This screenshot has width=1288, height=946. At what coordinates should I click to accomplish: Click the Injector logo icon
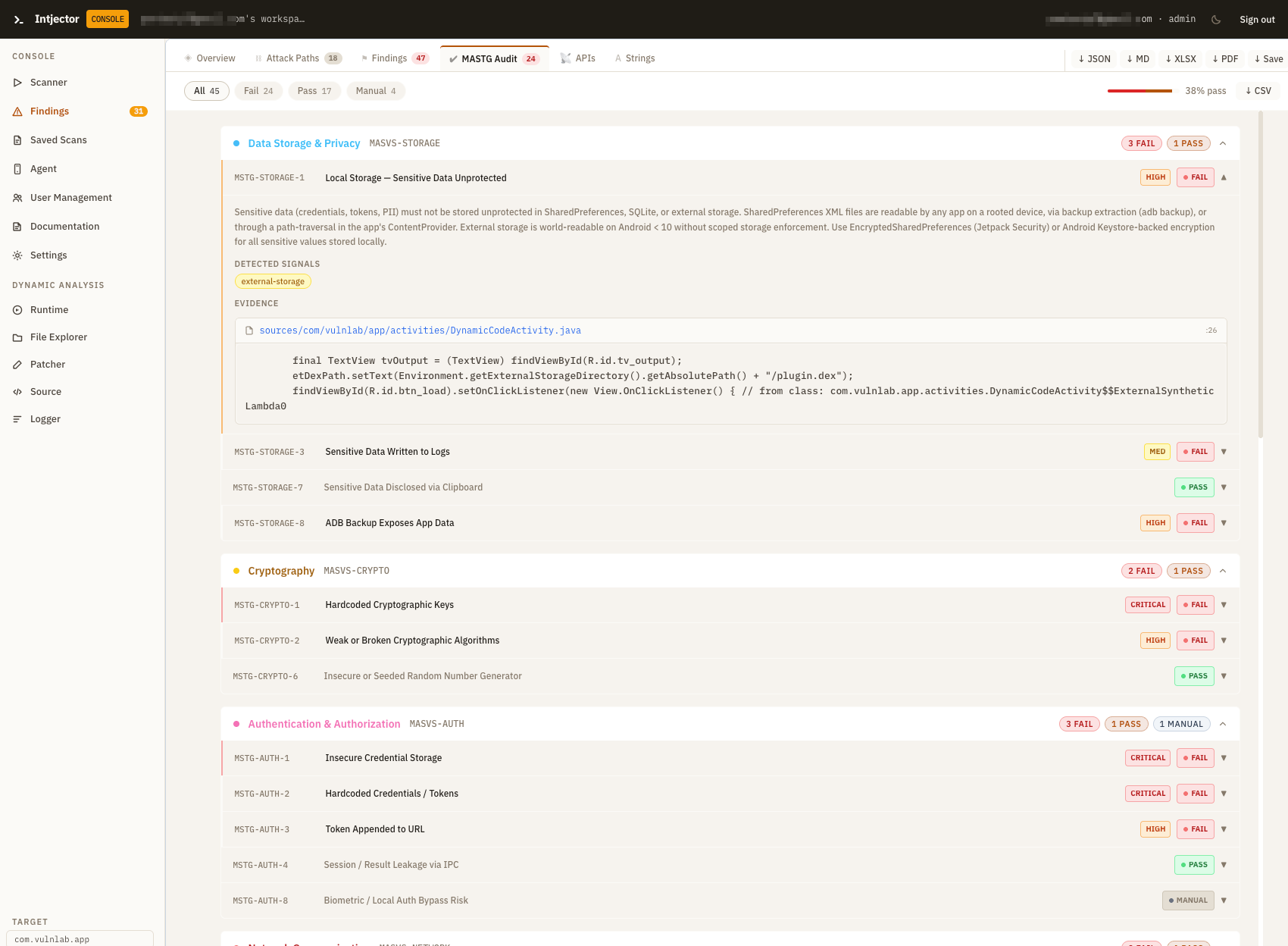(19, 20)
